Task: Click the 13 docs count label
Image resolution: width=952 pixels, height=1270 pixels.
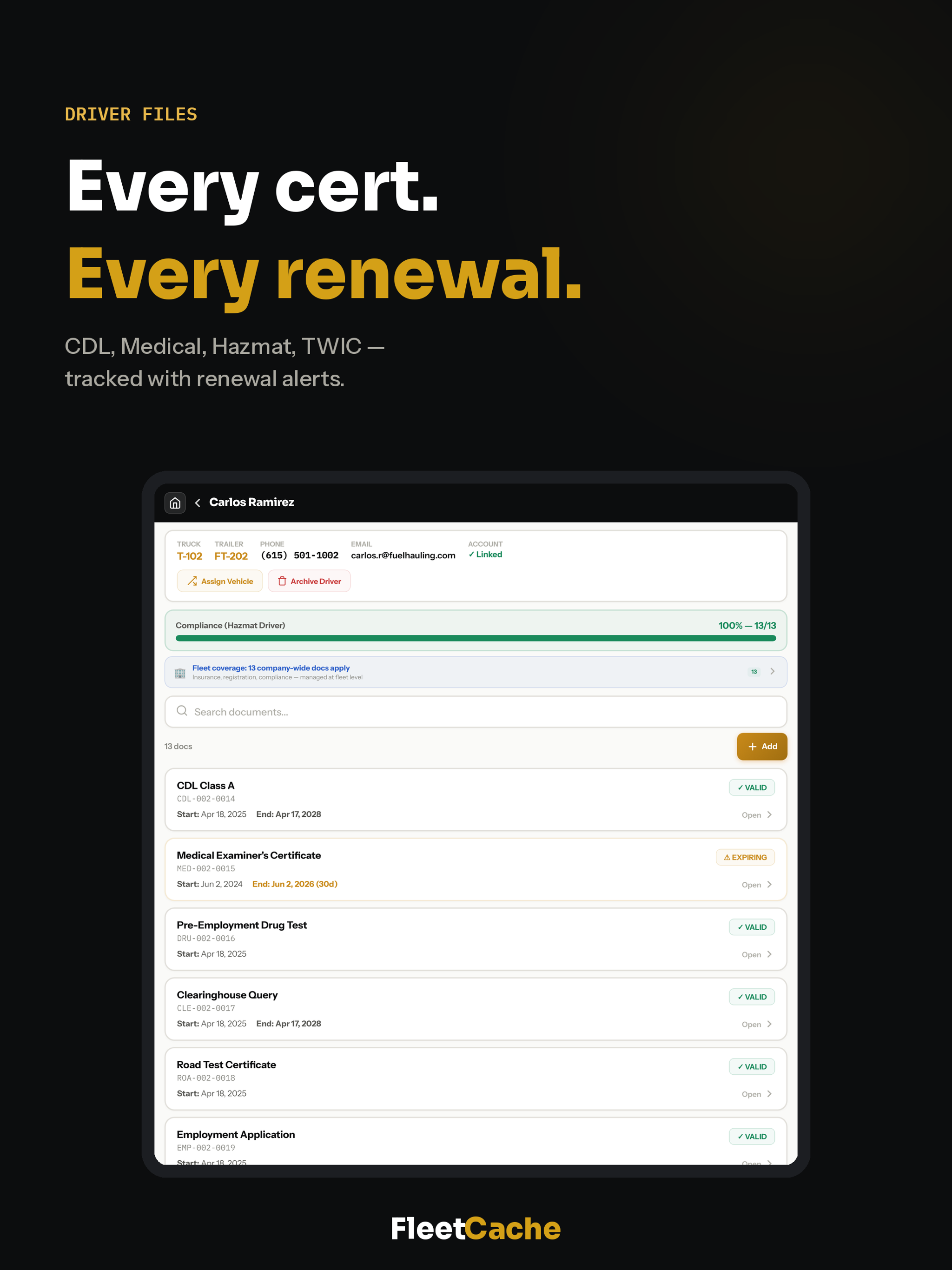Action: point(178,747)
